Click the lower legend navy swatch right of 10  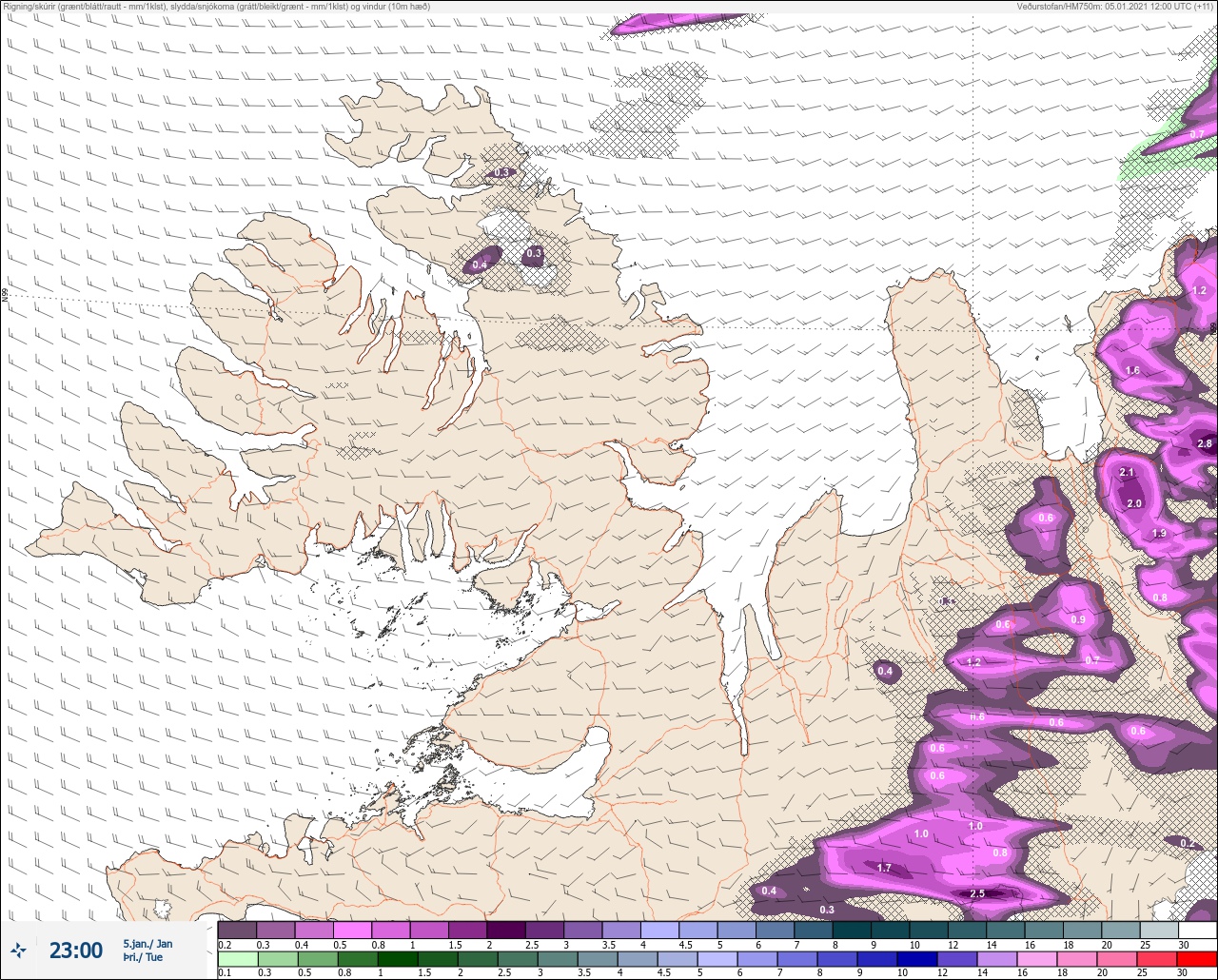click(918, 959)
